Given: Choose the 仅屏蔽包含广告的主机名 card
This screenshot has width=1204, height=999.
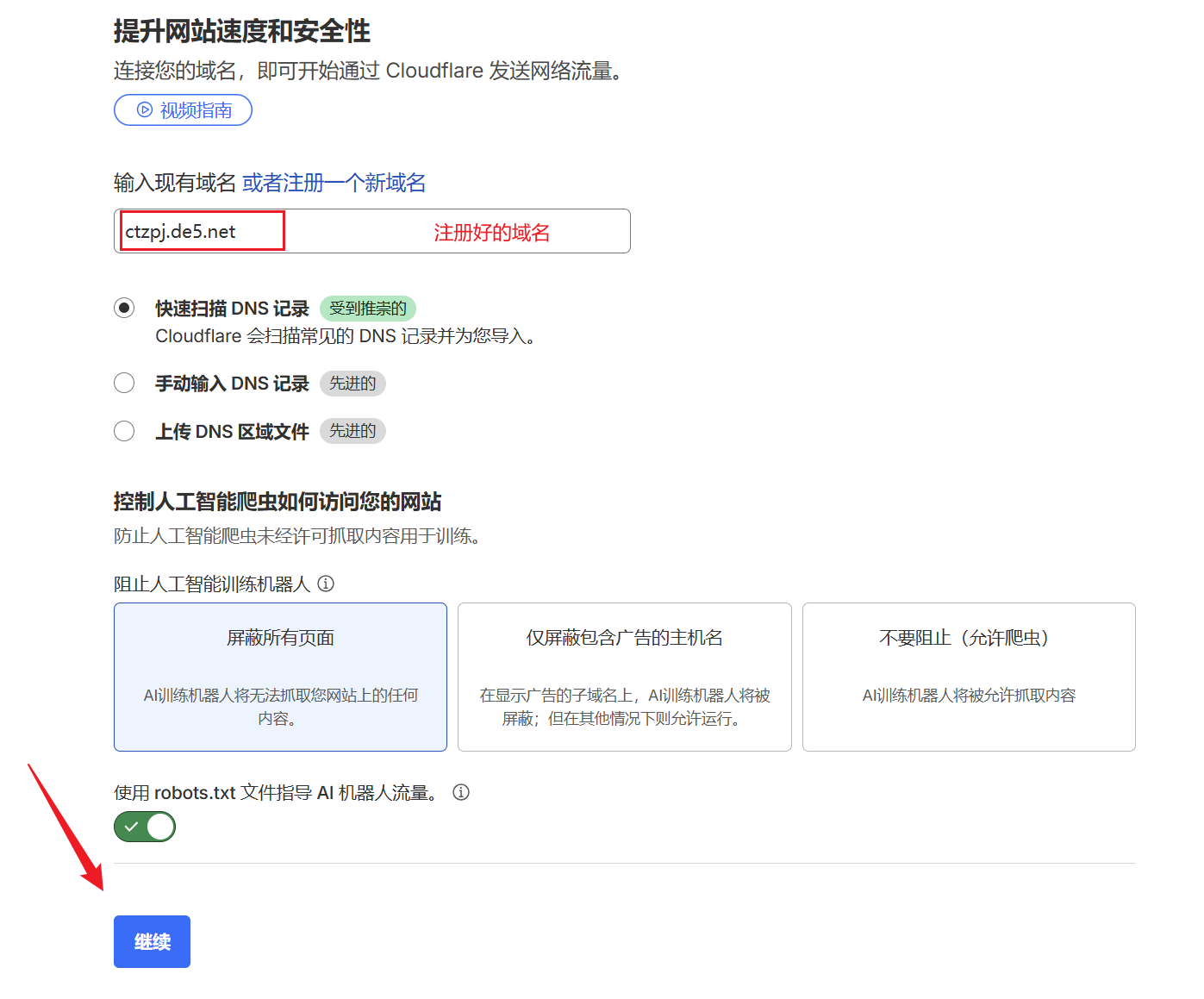Looking at the screenshot, I should point(624,677).
